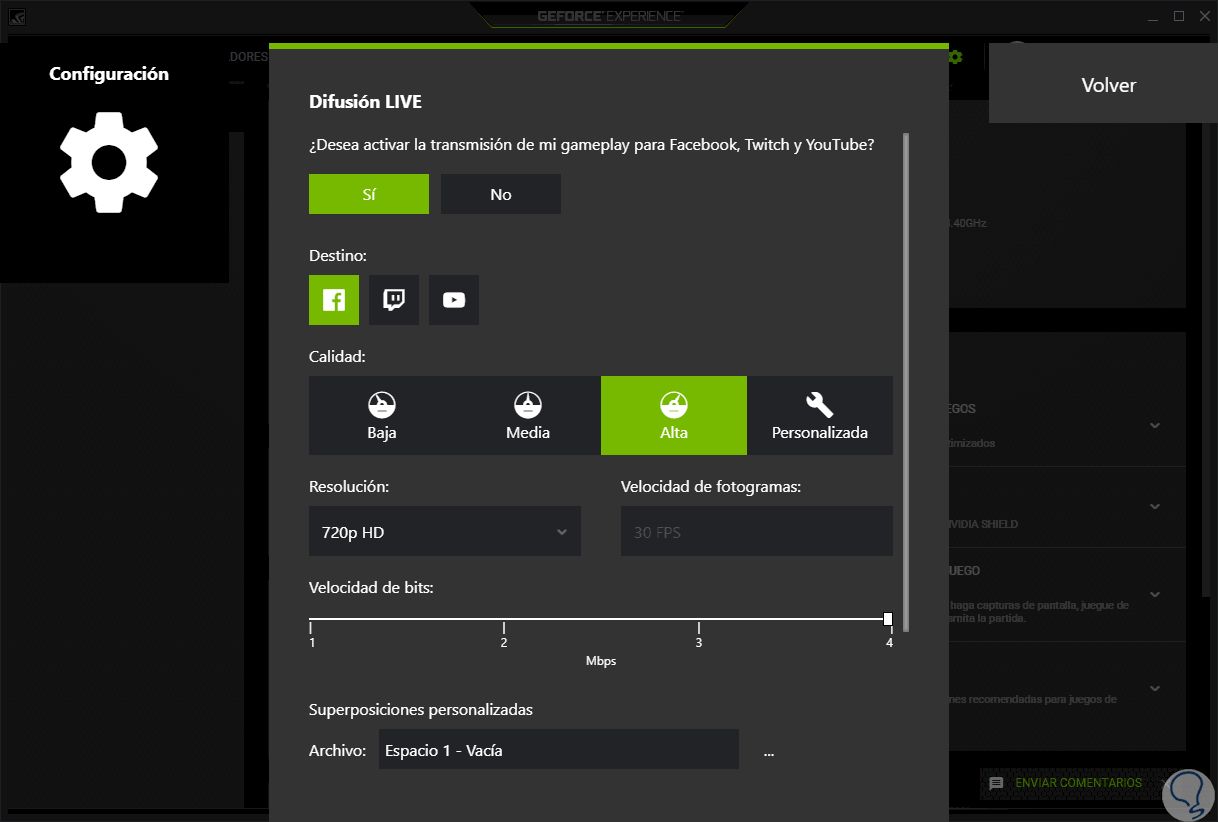Click the Difusión LIVE heading
1218x822 pixels.
pyautogui.click(x=365, y=102)
